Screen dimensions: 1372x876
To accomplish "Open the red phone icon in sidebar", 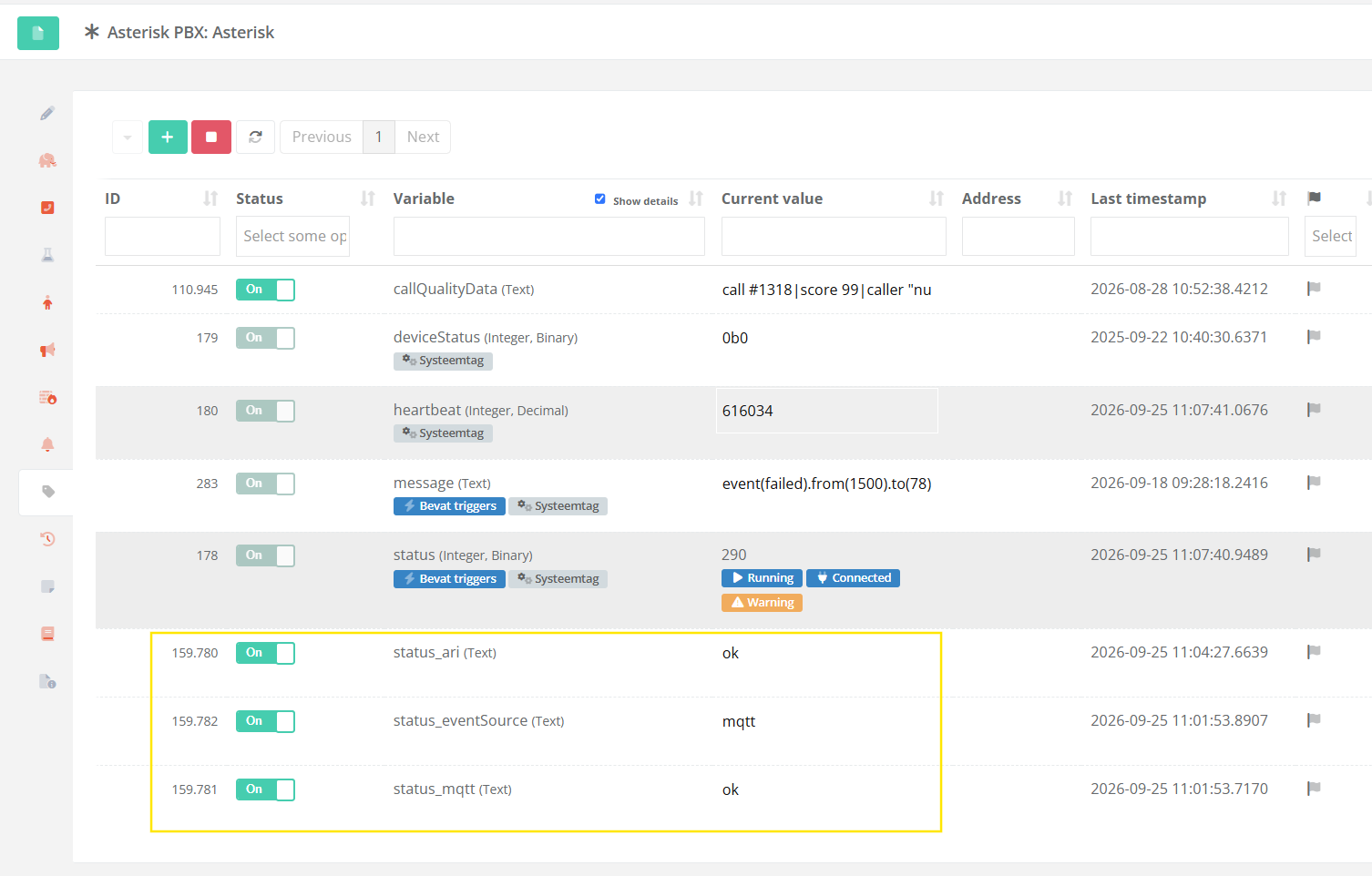I will pos(47,208).
